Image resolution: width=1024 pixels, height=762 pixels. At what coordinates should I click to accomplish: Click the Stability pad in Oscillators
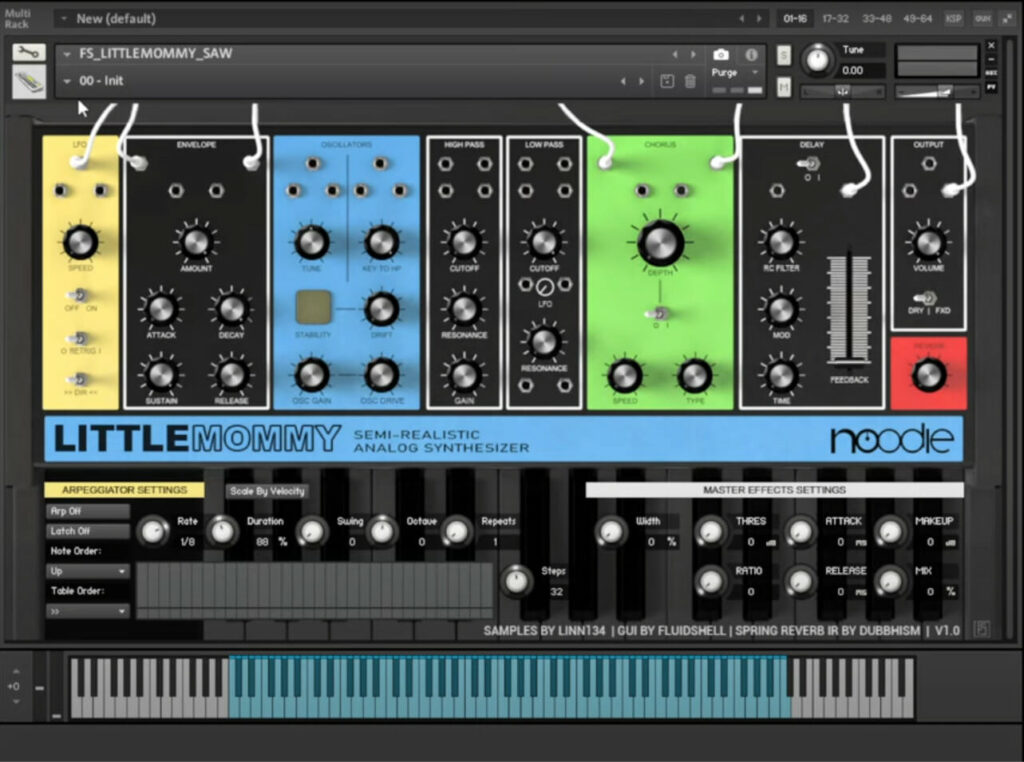point(313,309)
